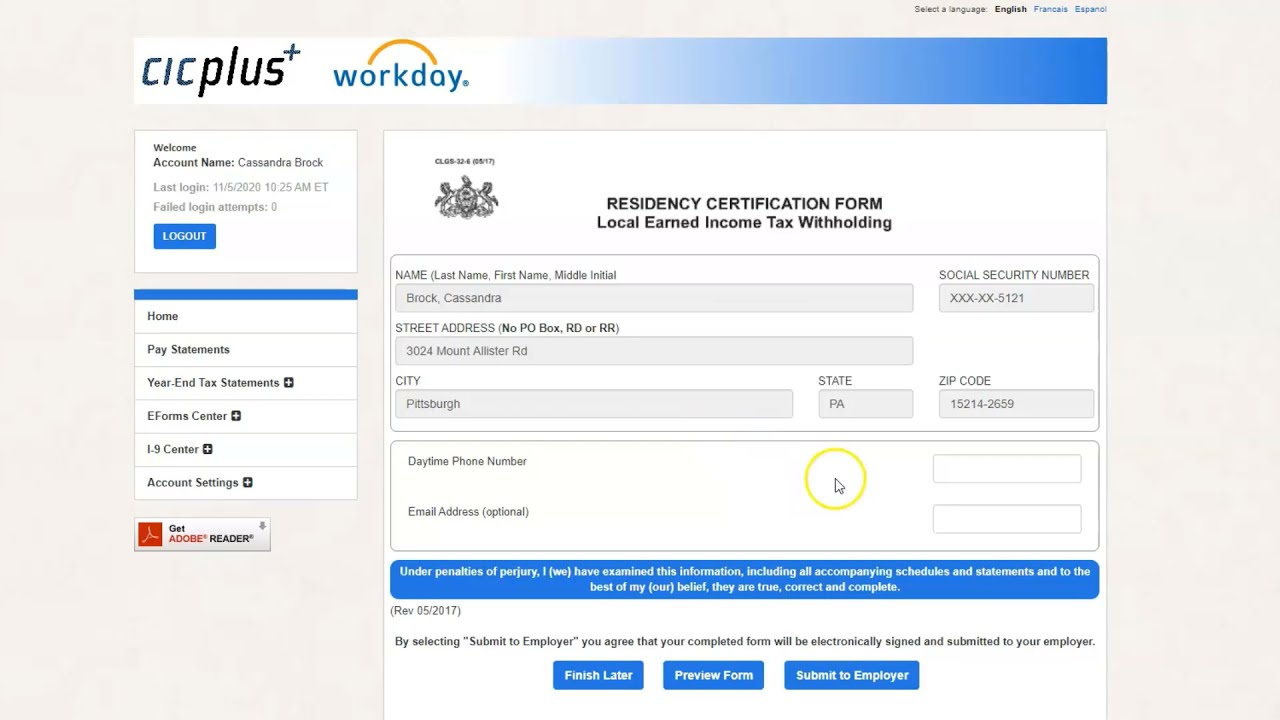Click the Zip Code field 15214-2659

(x=1016, y=404)
